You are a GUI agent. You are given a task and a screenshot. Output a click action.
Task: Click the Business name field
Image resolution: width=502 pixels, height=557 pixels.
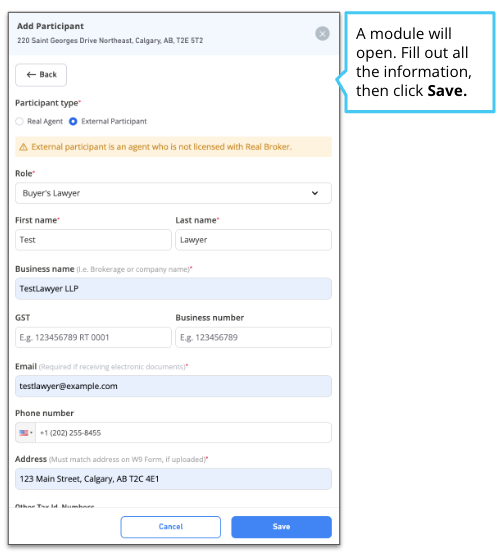click(x=173, y=288)
